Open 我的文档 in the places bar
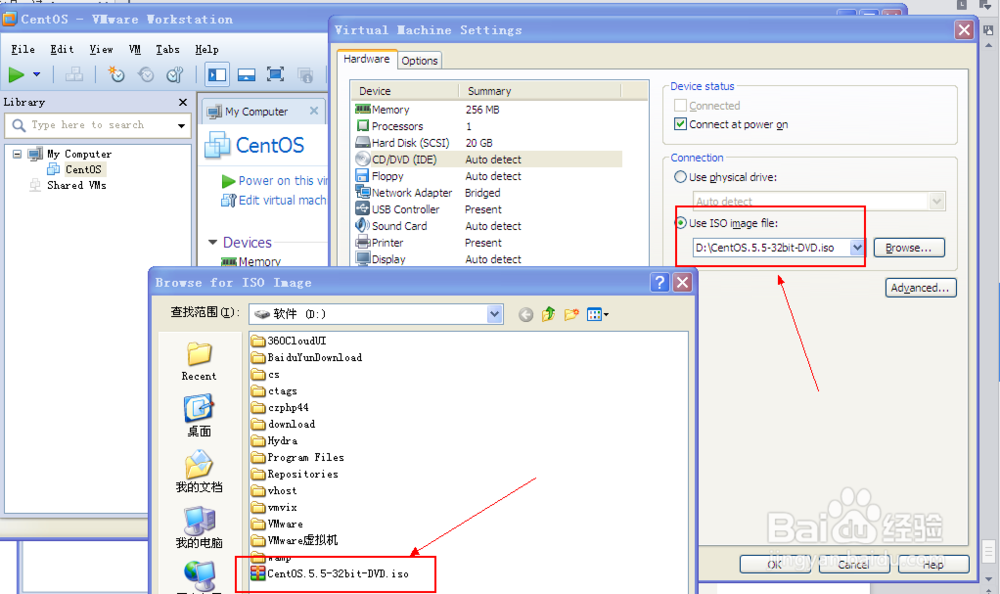This screenshot has height=594, width=1000. [199, 471]
